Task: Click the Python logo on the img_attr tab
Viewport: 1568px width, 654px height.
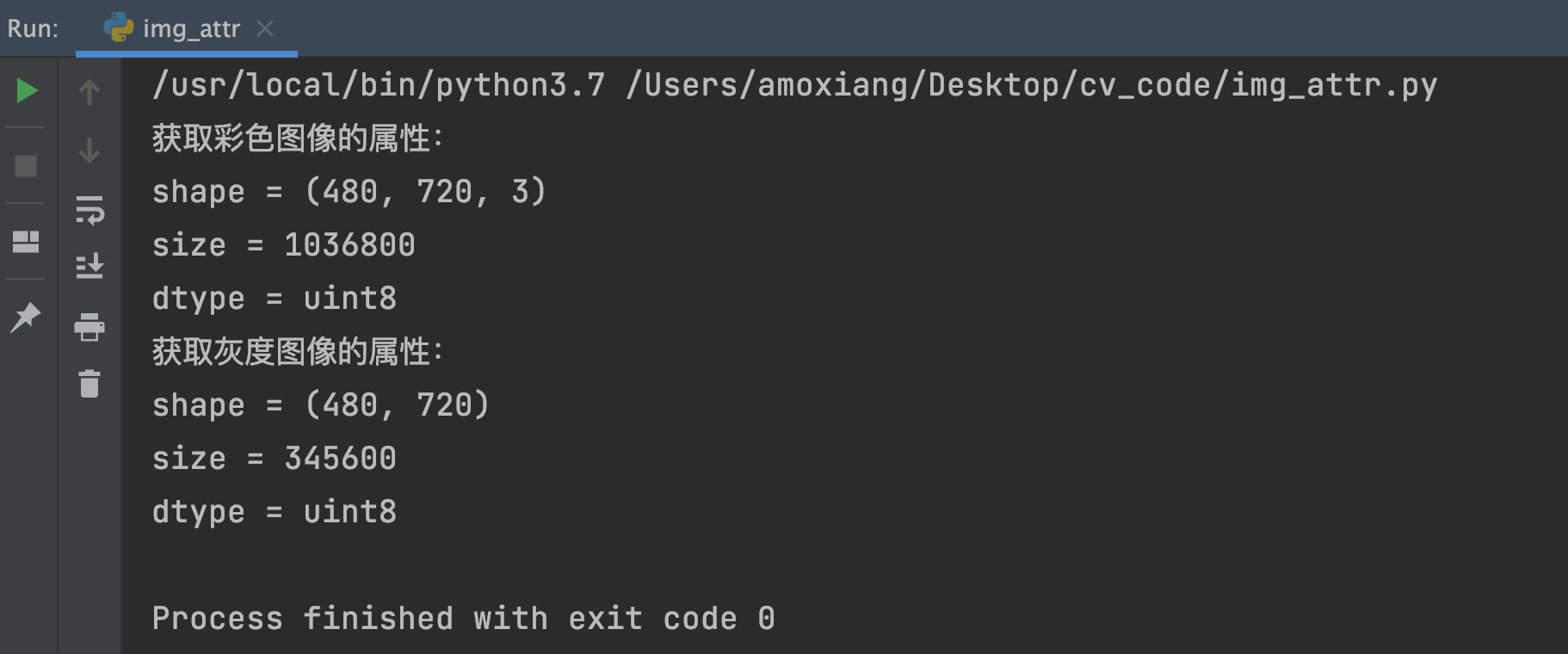Action: click(x=119, y=28)
